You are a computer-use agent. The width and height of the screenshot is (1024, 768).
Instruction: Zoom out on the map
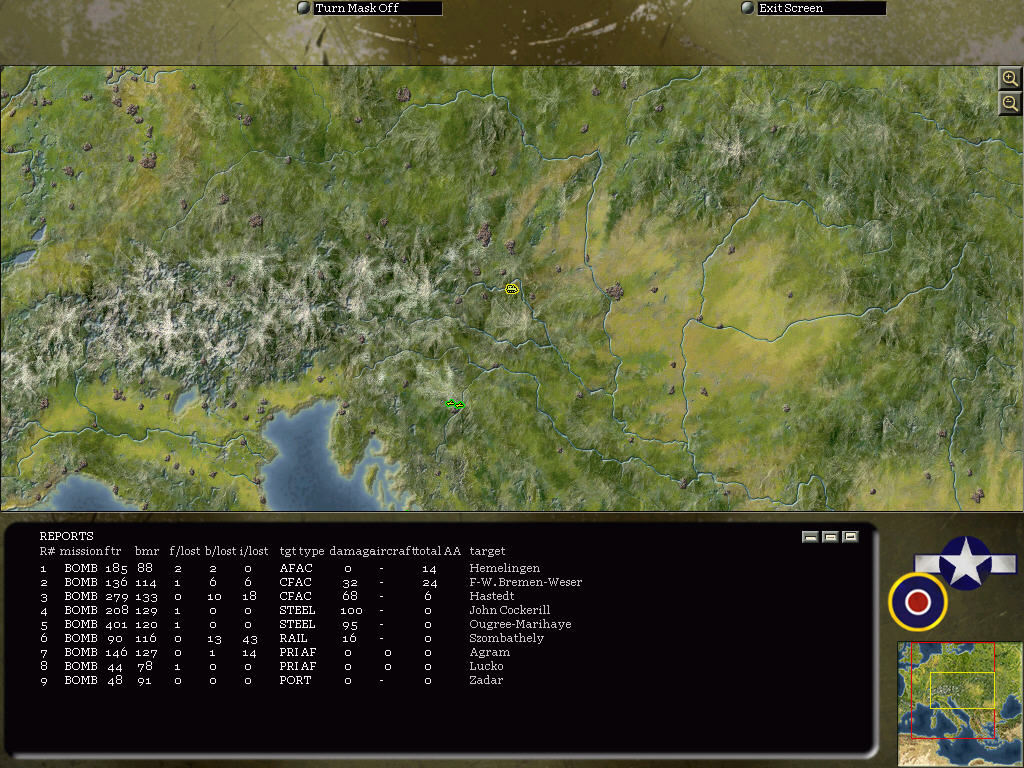[1010, 103]
